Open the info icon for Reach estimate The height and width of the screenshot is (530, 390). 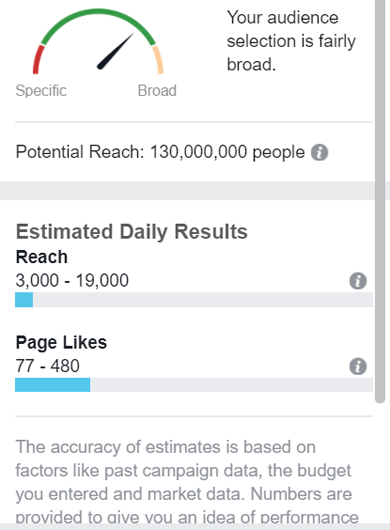tap(358, 281)
